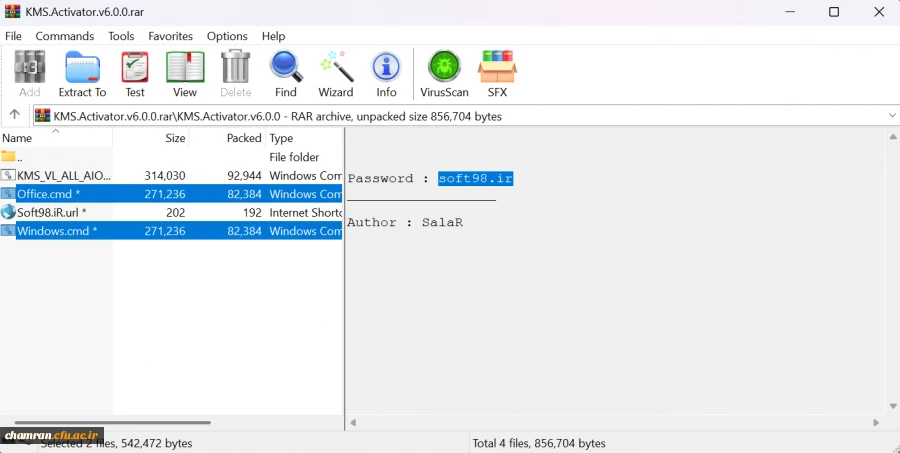Show archive Info
The height and width of the screenshot is (453, 900).
(x=386, y=67)
